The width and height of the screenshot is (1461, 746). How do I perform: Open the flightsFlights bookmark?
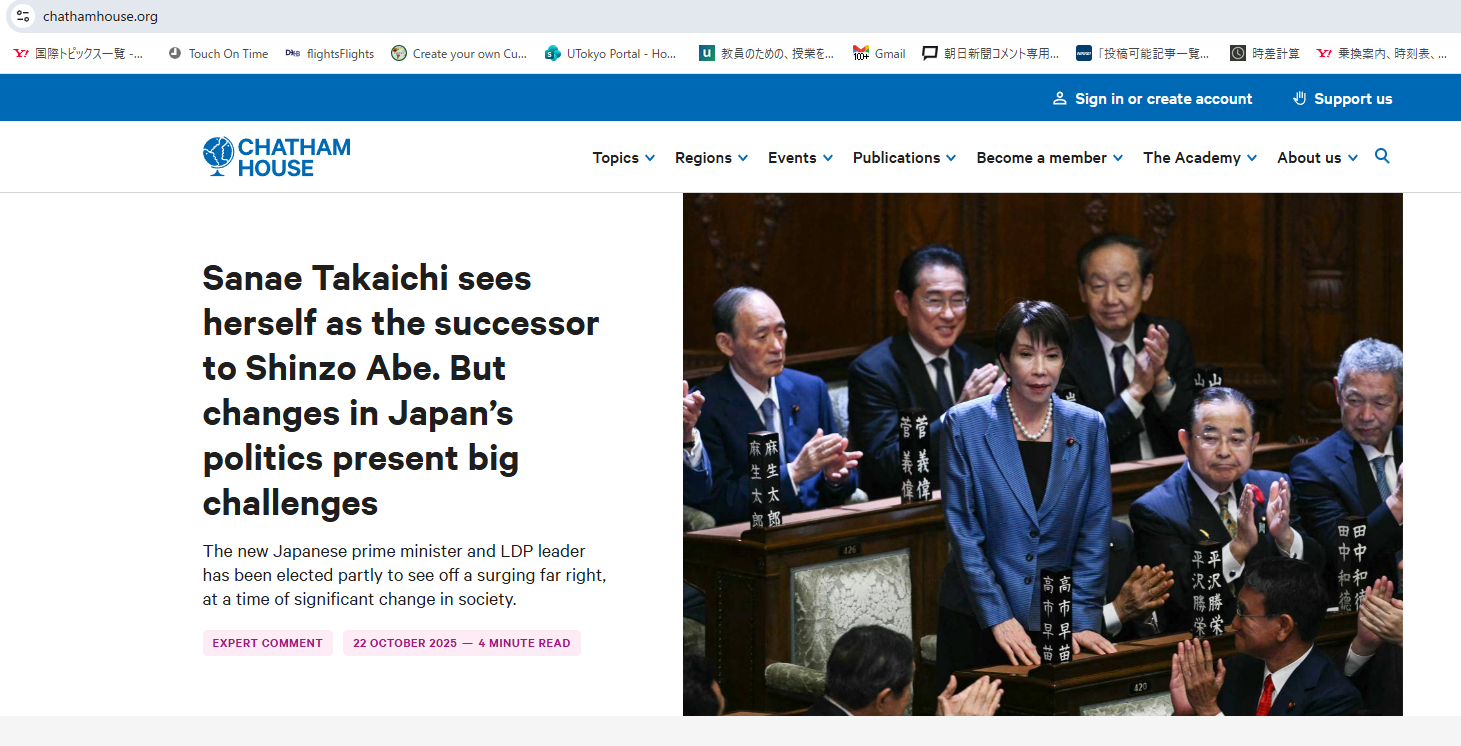[x=329, y=54]
